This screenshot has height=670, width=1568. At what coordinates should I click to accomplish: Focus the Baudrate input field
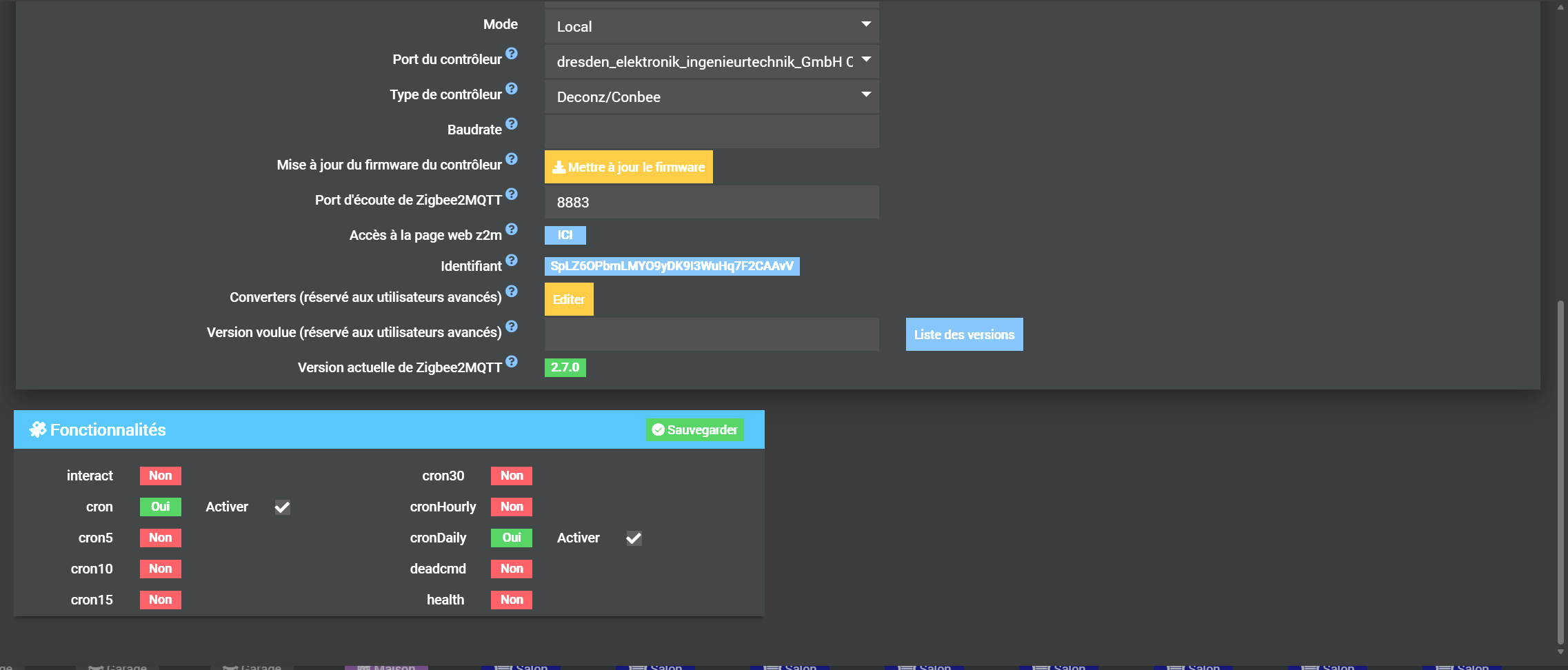pos(712,132)
